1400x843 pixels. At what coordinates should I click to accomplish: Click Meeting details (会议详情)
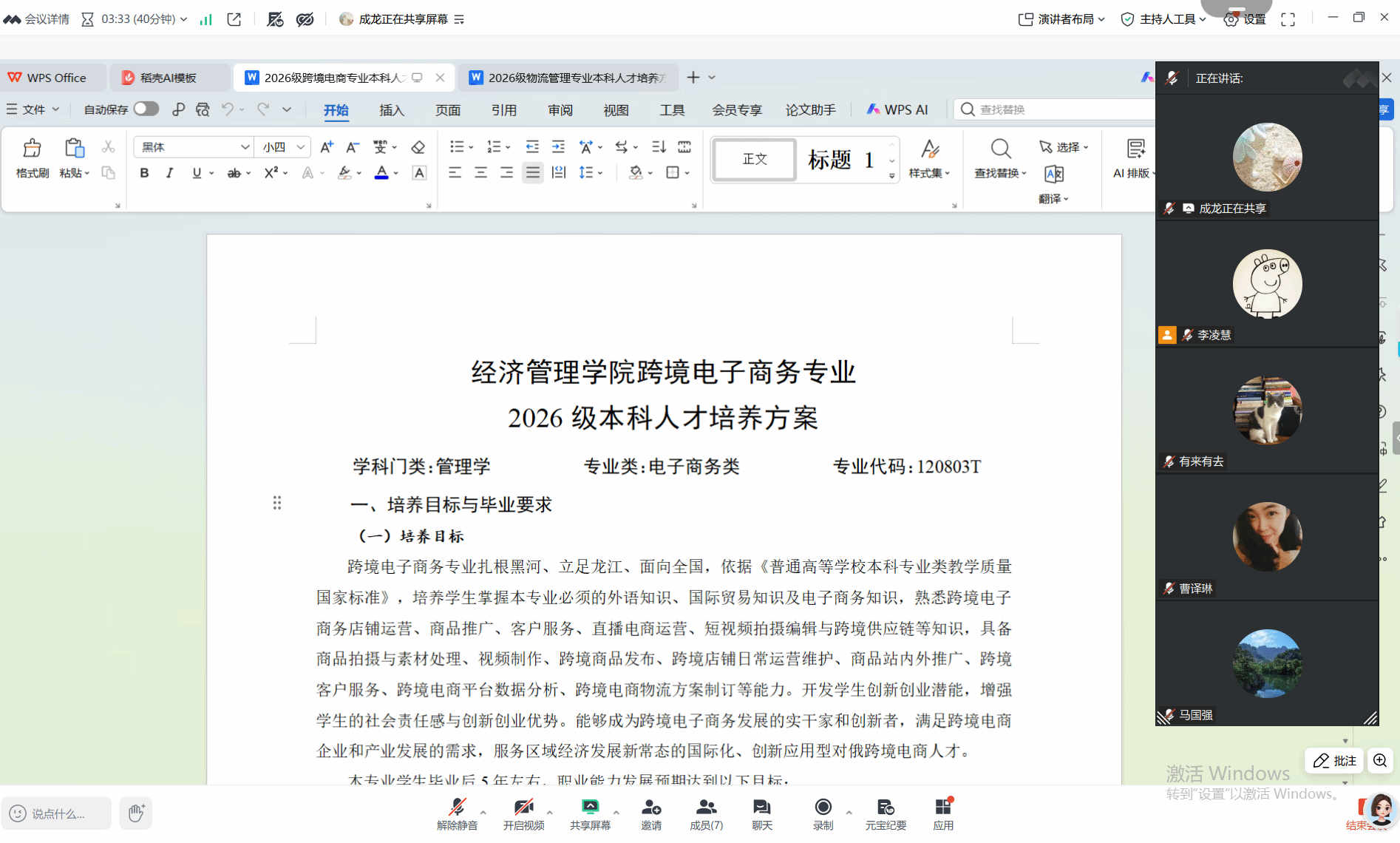click(x=37, y=19)
